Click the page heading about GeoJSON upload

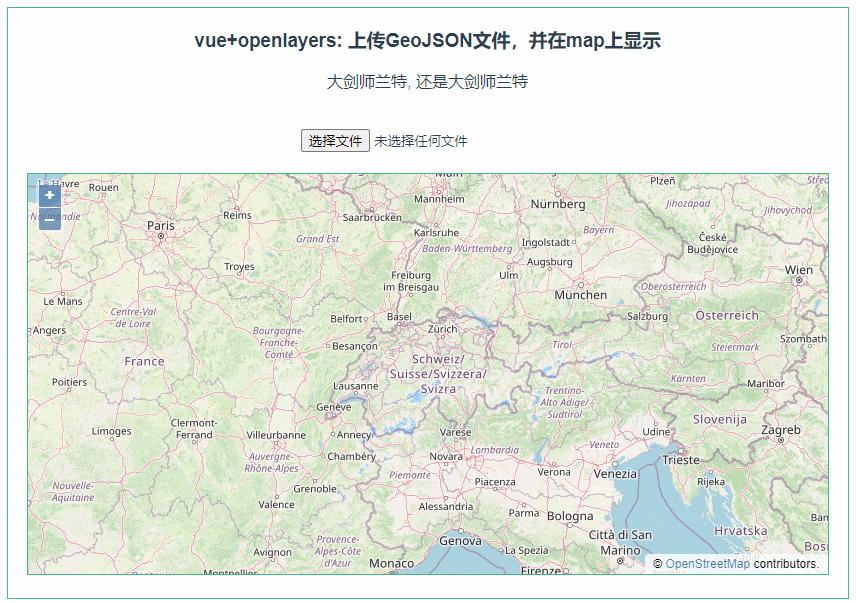click(x=427, y=40)
